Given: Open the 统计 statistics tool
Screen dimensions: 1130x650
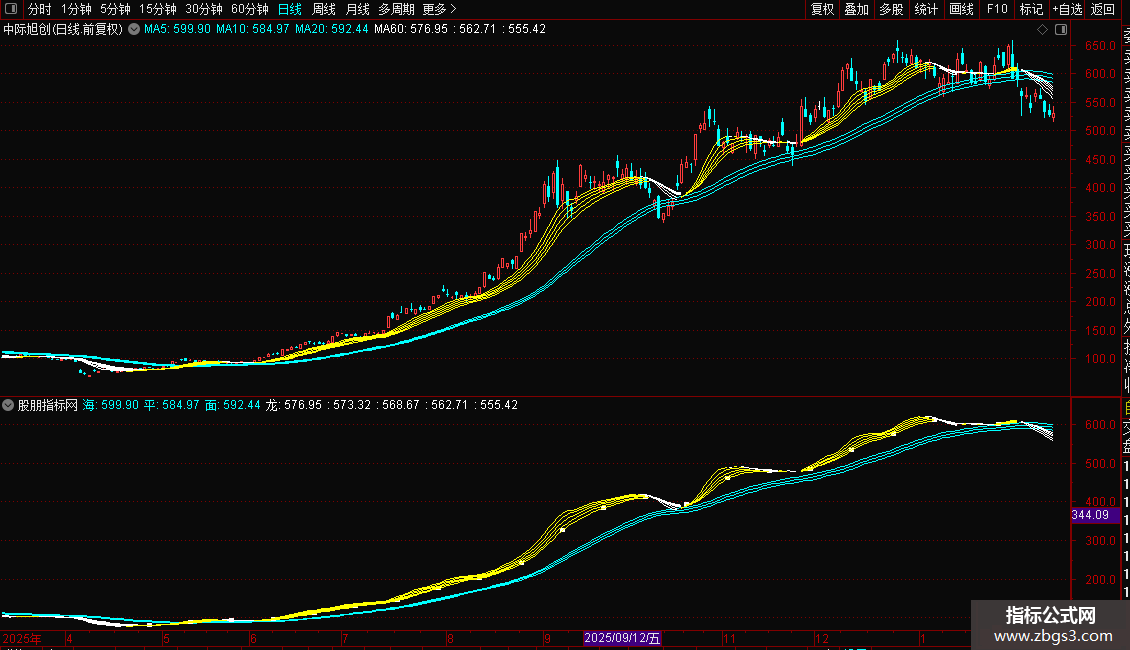Looking at the screenshot, I should pos(926,9).
